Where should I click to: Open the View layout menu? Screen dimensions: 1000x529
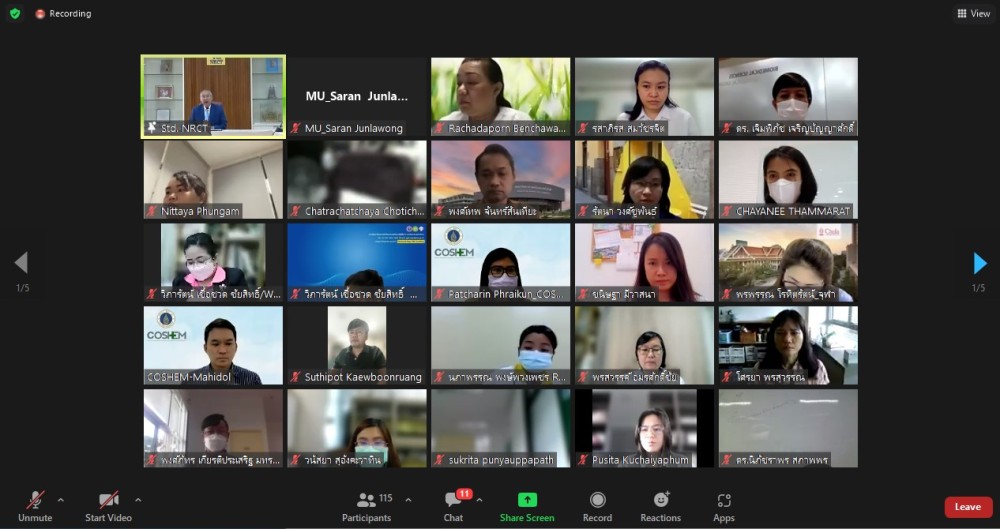(973, 14)
